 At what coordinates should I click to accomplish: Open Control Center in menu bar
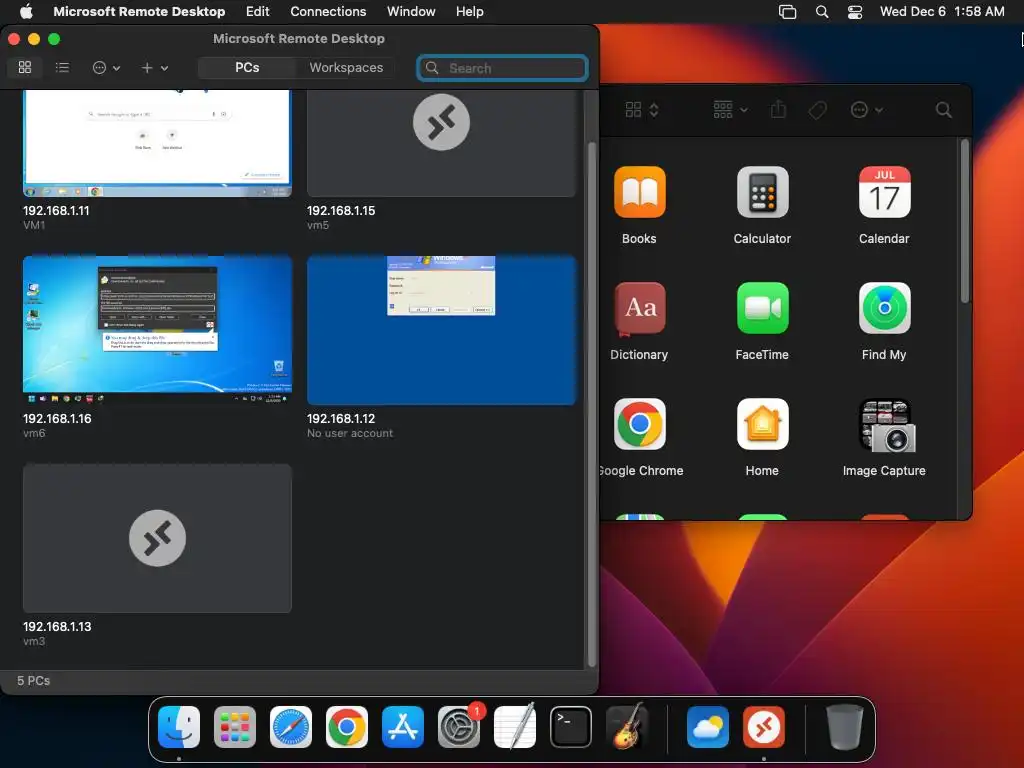[x=855, y=12]
